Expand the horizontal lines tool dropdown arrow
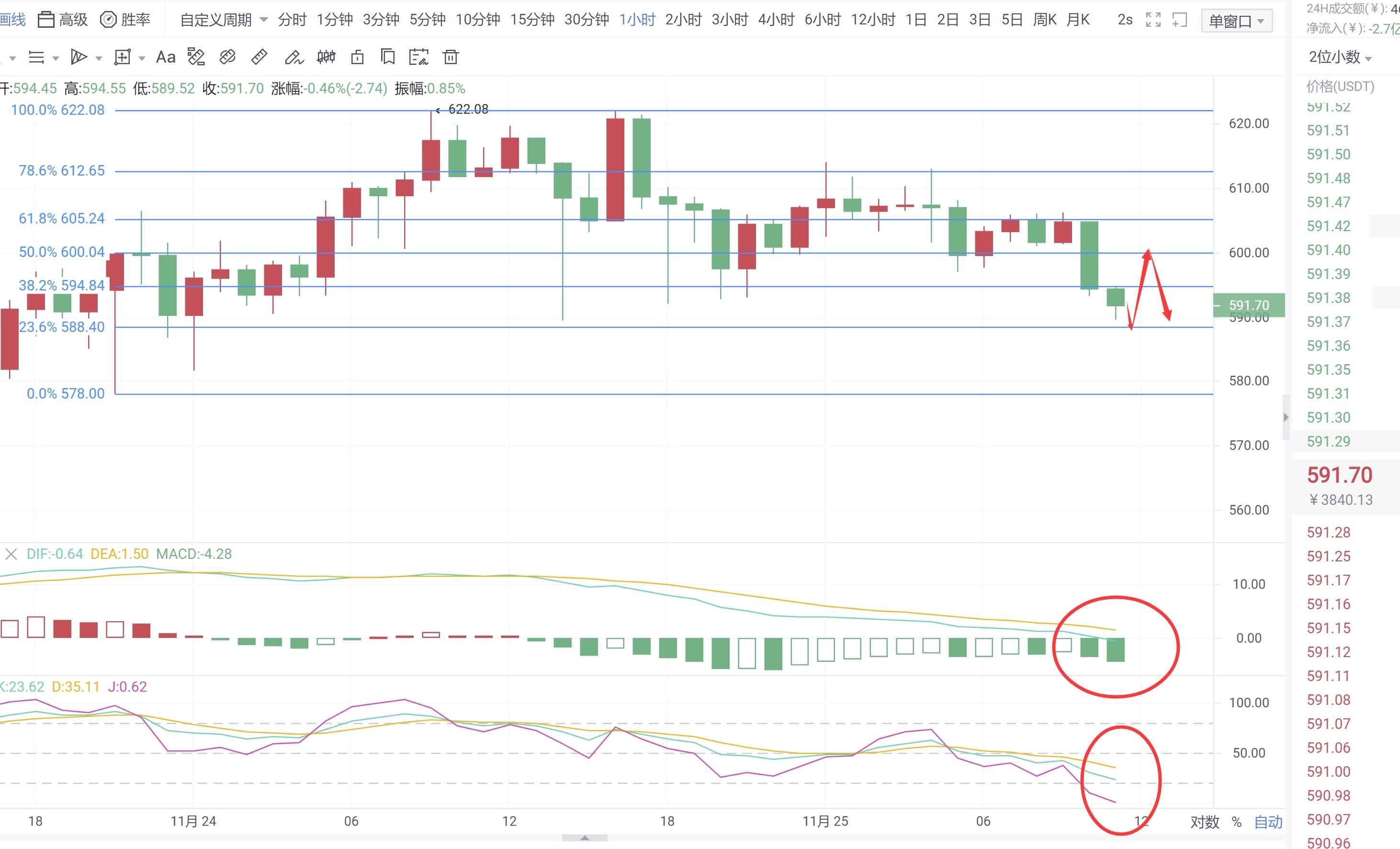The image size is (1400, 849). point(56,58)
